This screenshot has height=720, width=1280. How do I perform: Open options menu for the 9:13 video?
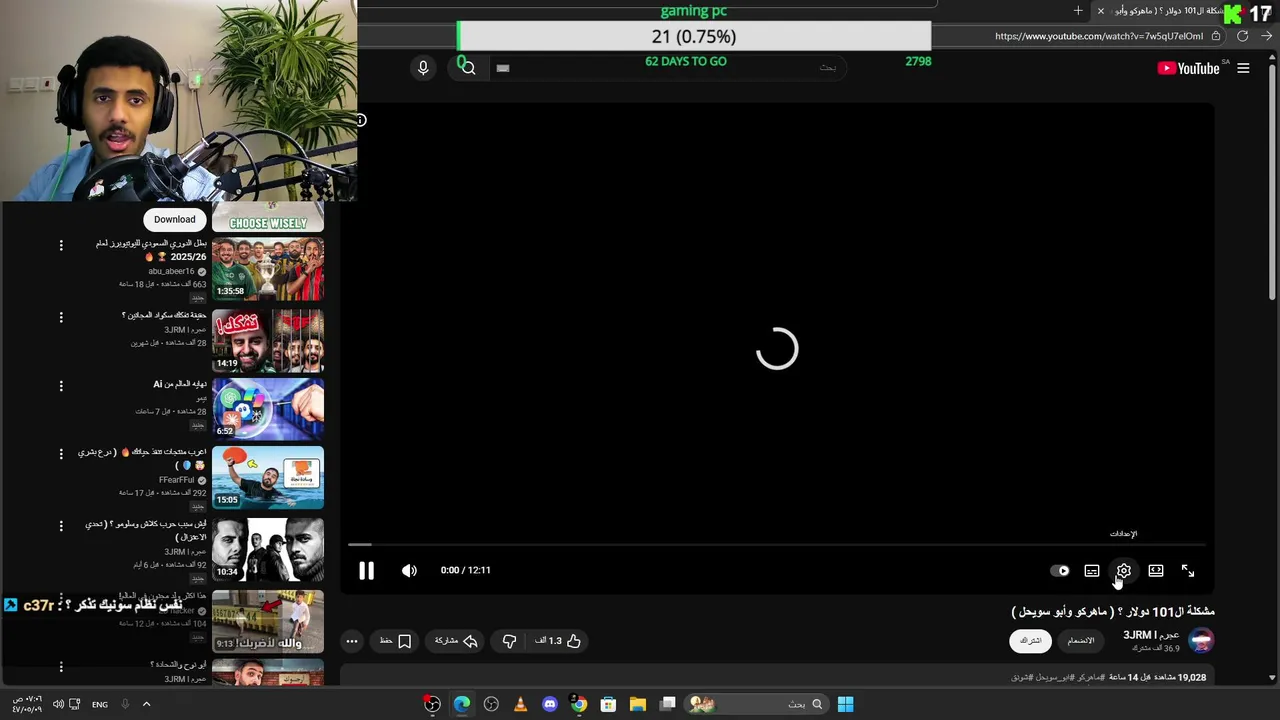(61, 597)
